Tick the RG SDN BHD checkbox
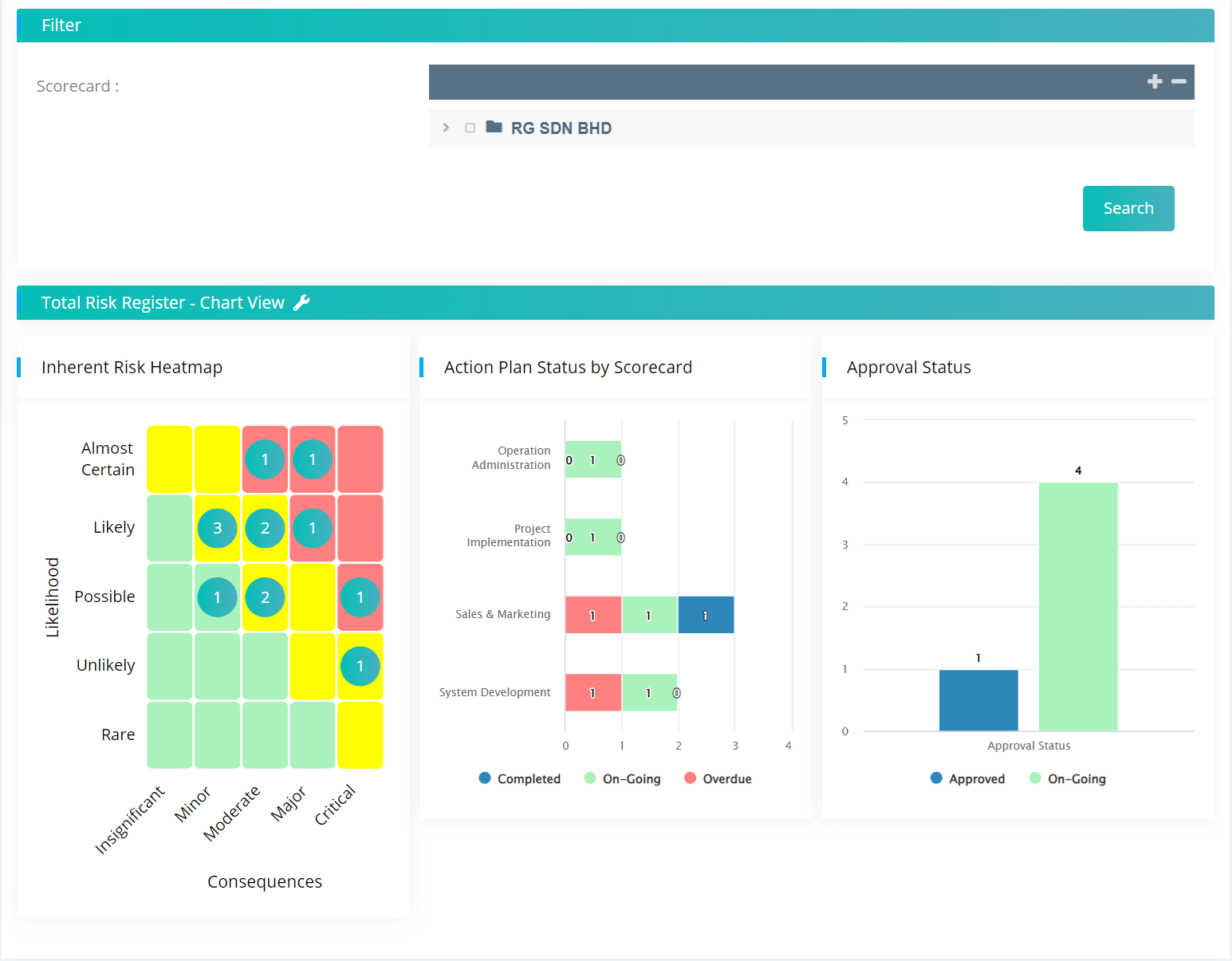Viewport: 1232px width, 961px height. (470, 128)
